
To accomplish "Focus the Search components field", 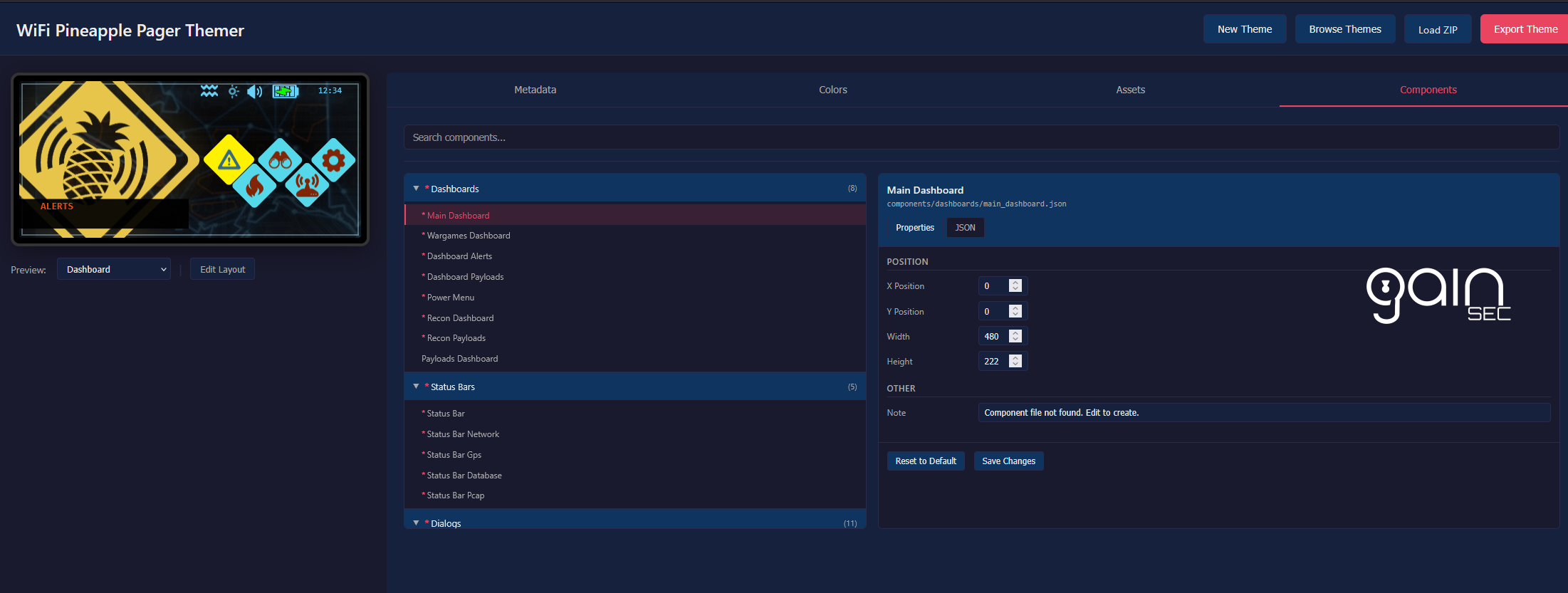I will pyautogui.click(x=982, y=137).
